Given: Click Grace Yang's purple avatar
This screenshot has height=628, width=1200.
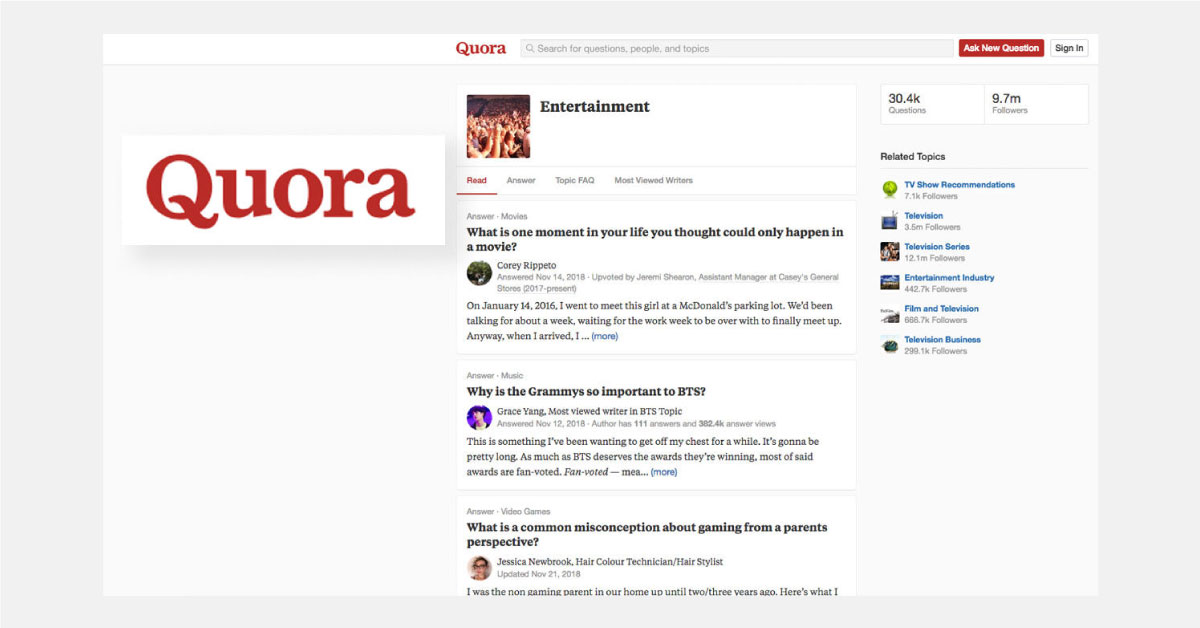Looking at the screenshot, I should 479,417.
